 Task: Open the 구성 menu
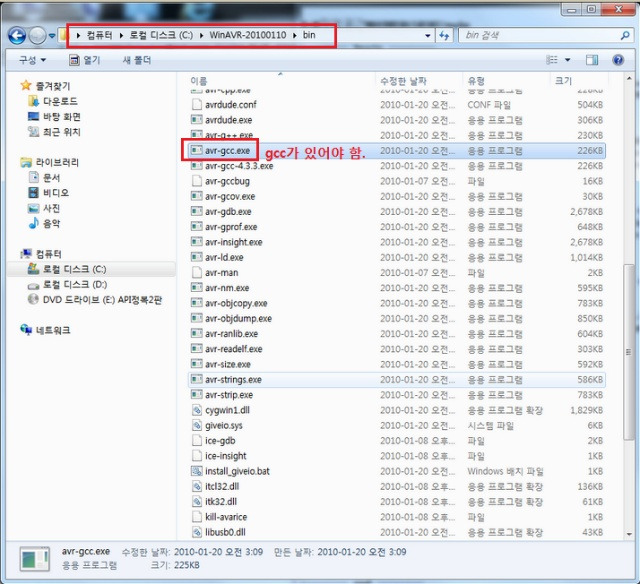pos(32,60)
